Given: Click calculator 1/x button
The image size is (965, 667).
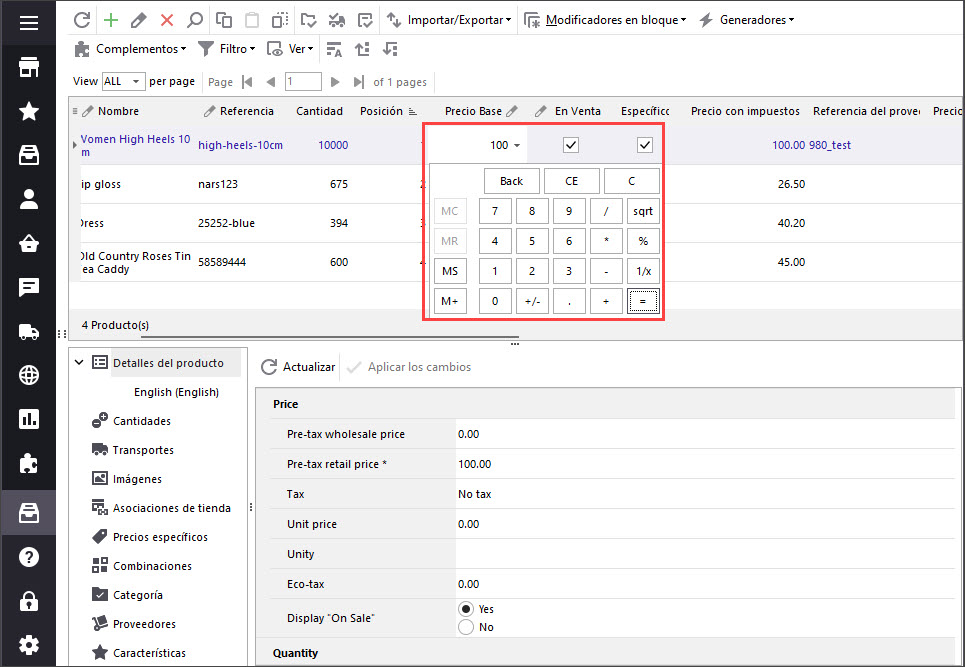Looking at the screenshot, I should [643, 271].
